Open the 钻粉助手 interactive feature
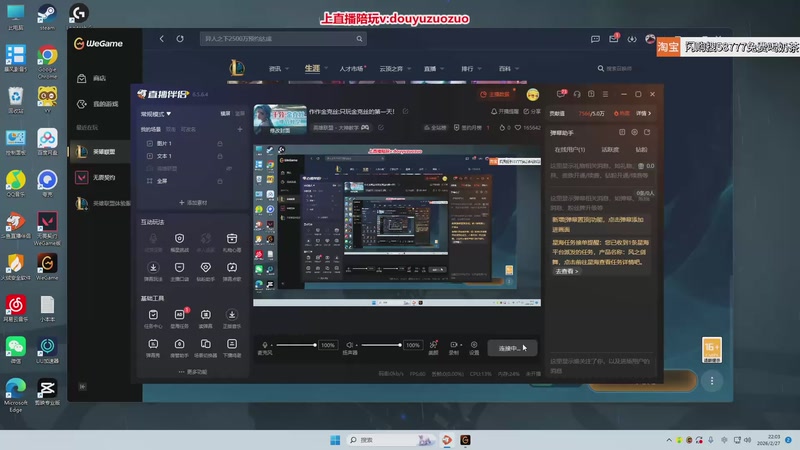 (x=206, y=271)
